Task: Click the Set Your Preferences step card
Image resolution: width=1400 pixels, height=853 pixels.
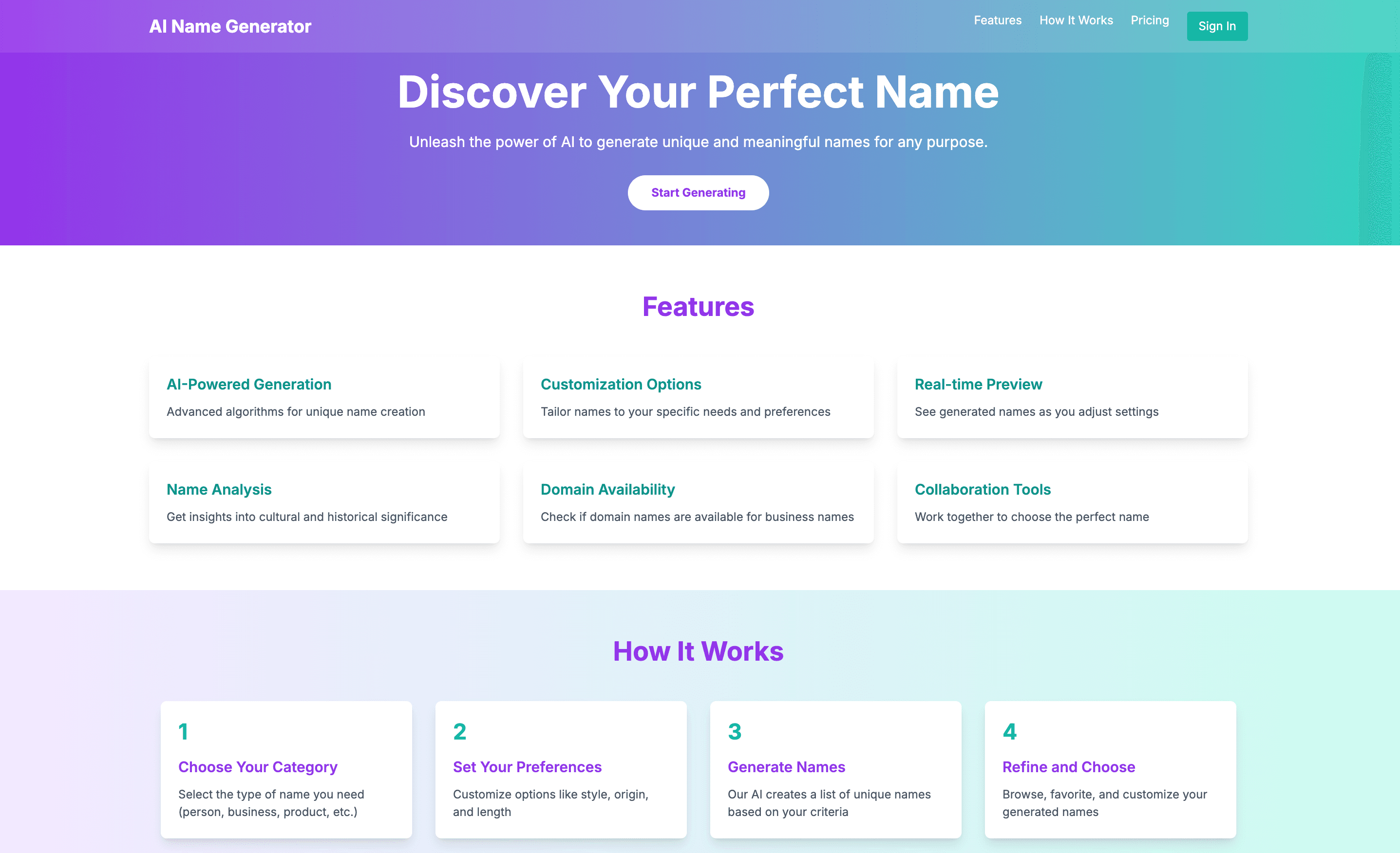Action: [x=561, y=770]
